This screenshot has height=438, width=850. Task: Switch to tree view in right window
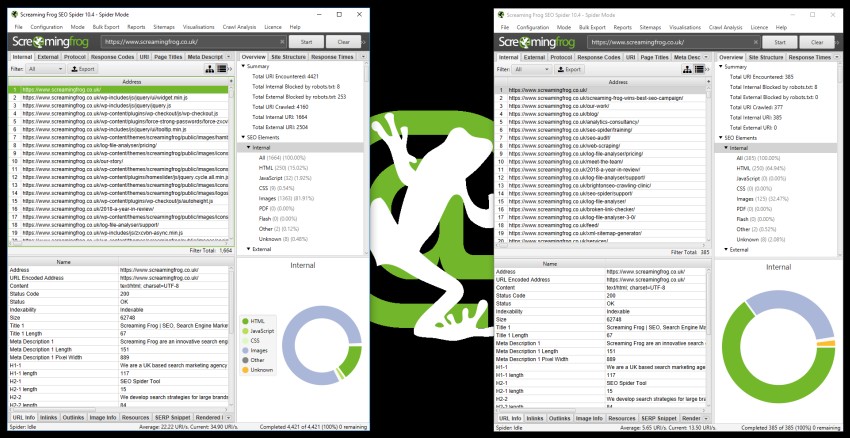[687, 69]
